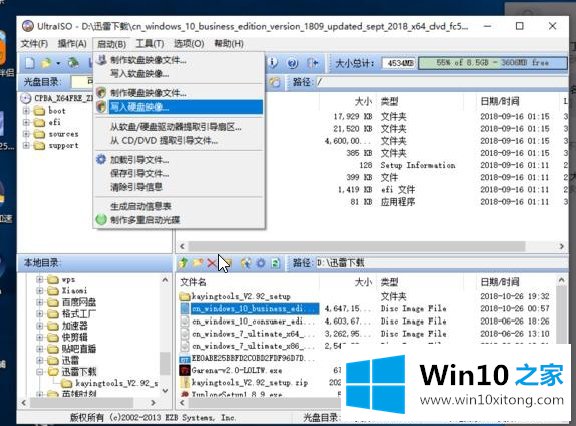
Task: Select the 贴吧直播 folder in local tree
Action: (x=79, y=349)
